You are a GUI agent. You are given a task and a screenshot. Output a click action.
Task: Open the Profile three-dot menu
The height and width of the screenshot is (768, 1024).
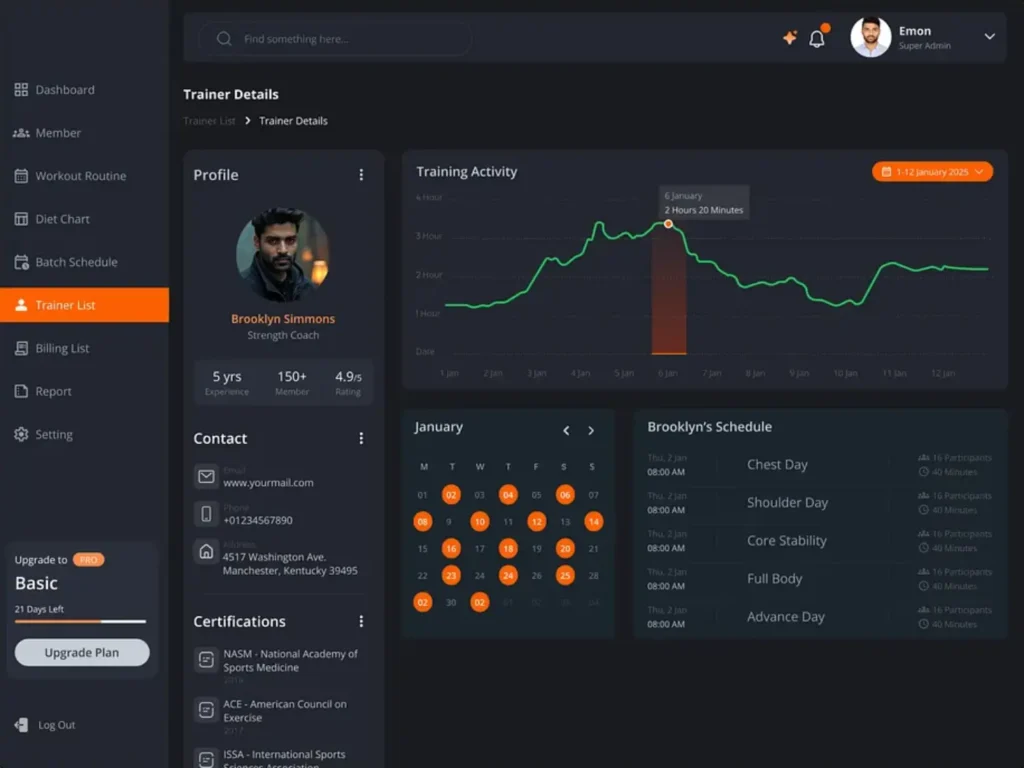click(361, 175)
